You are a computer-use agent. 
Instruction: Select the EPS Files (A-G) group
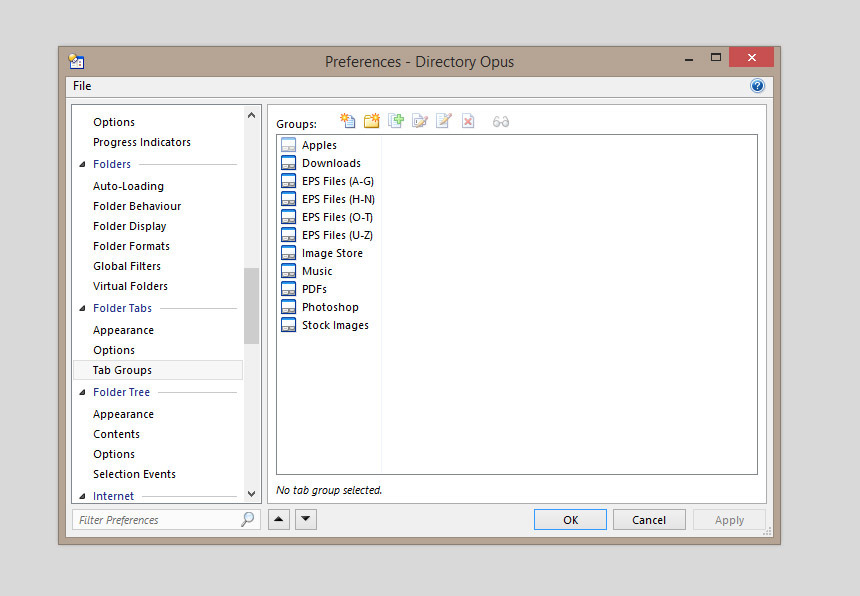338,181
